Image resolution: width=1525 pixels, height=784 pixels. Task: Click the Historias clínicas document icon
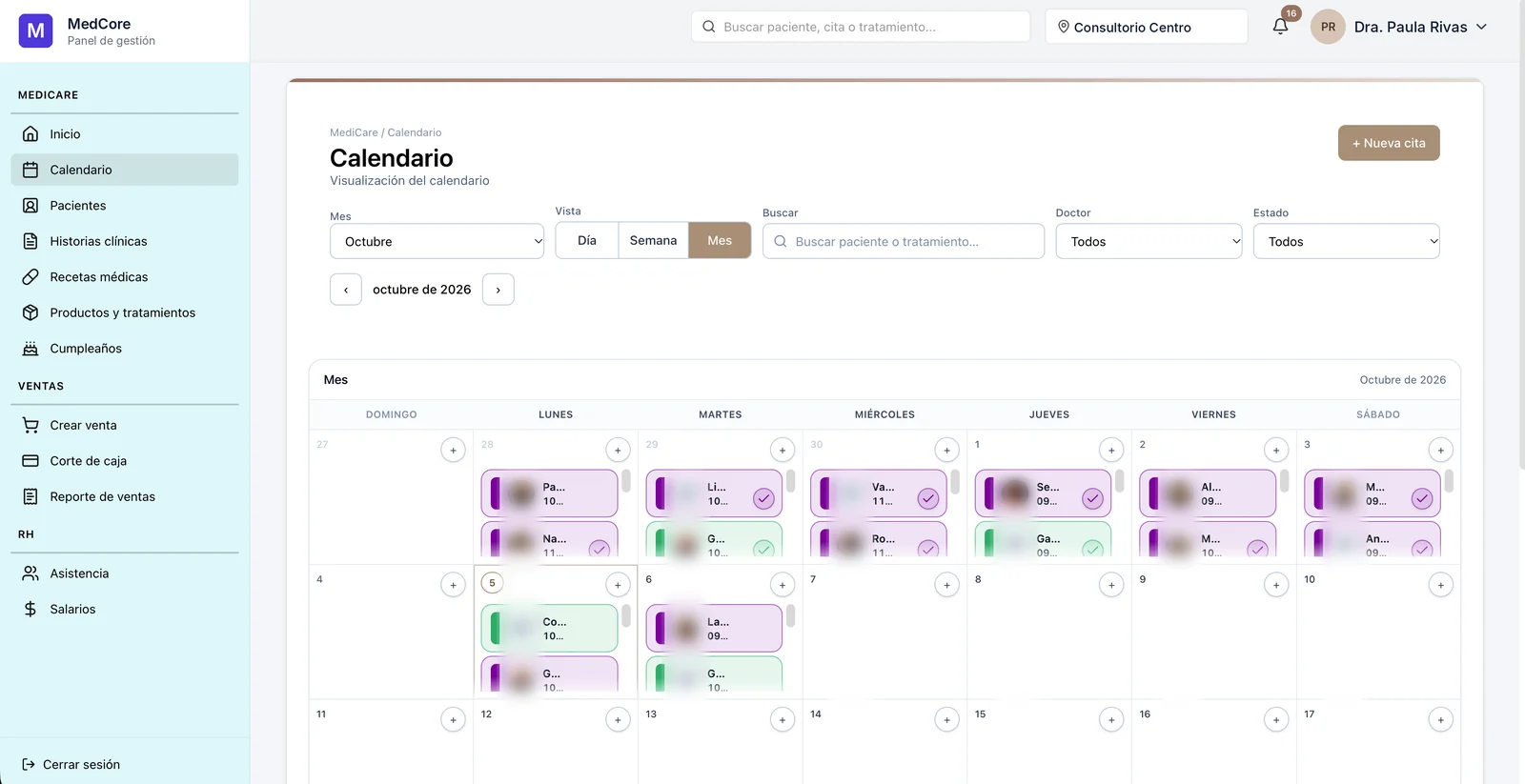tap(30, 241)
